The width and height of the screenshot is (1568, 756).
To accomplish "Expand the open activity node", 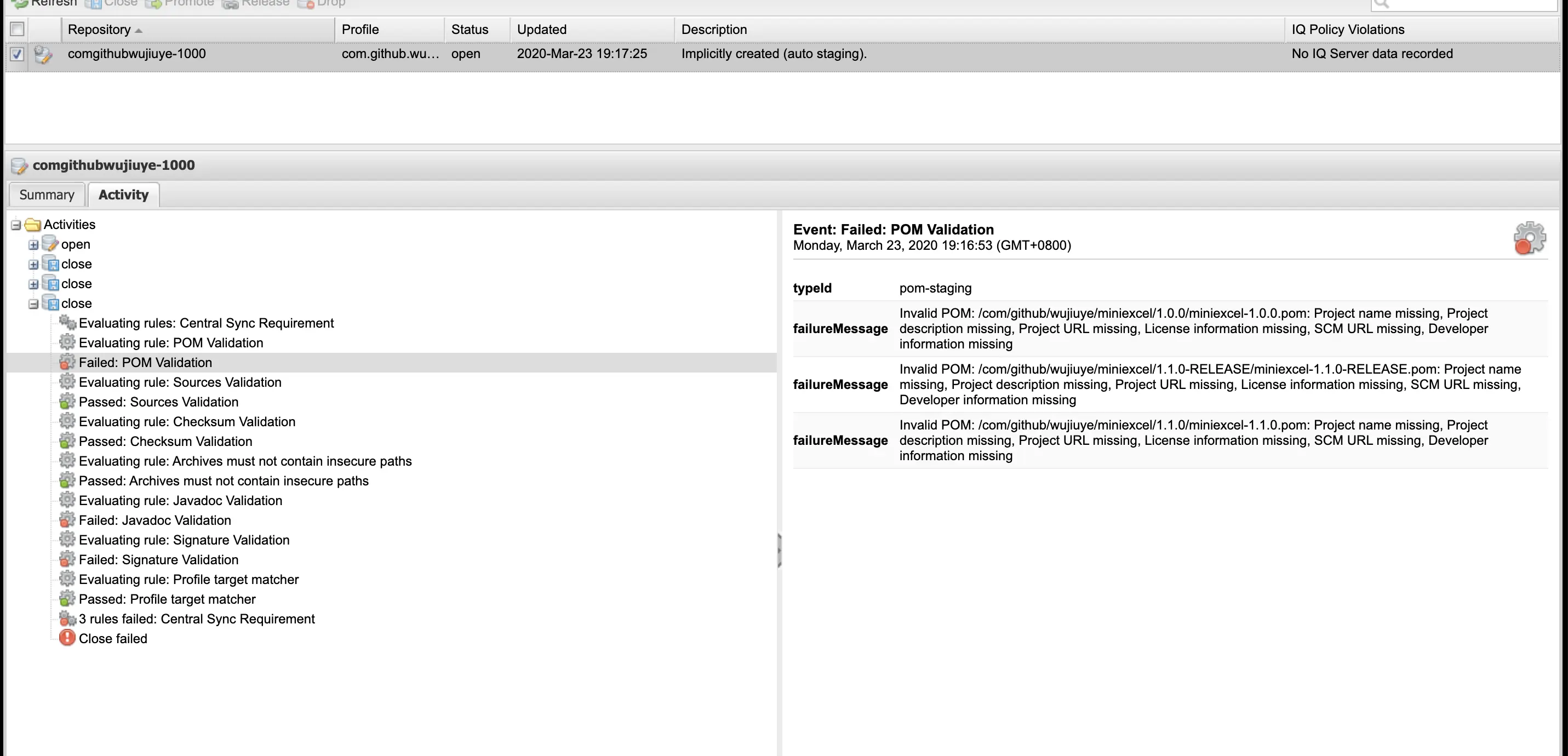I will click(33, 245).
